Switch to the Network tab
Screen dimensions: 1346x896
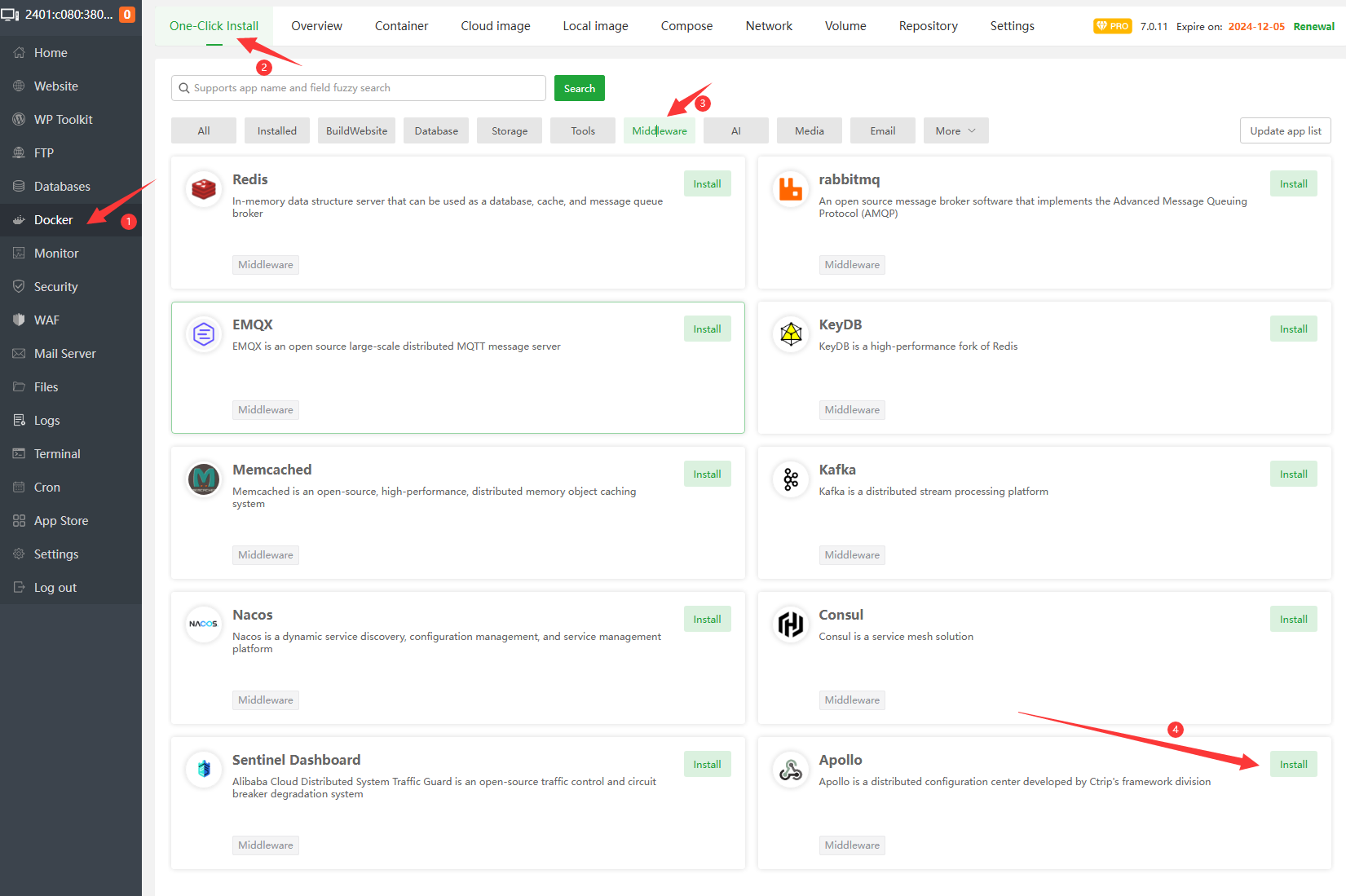pyautogui.click(x=769, y=26)
